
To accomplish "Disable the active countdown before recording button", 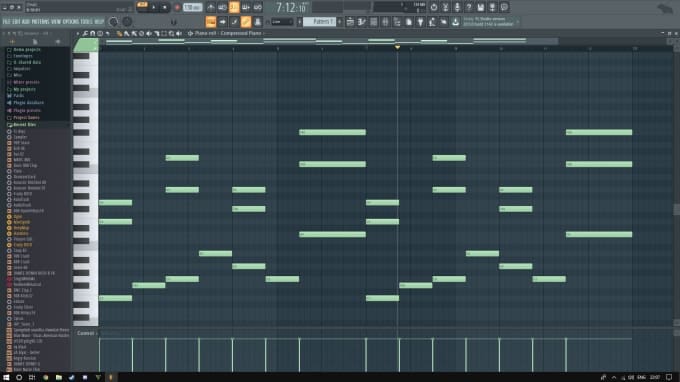I will pos(234,7).
